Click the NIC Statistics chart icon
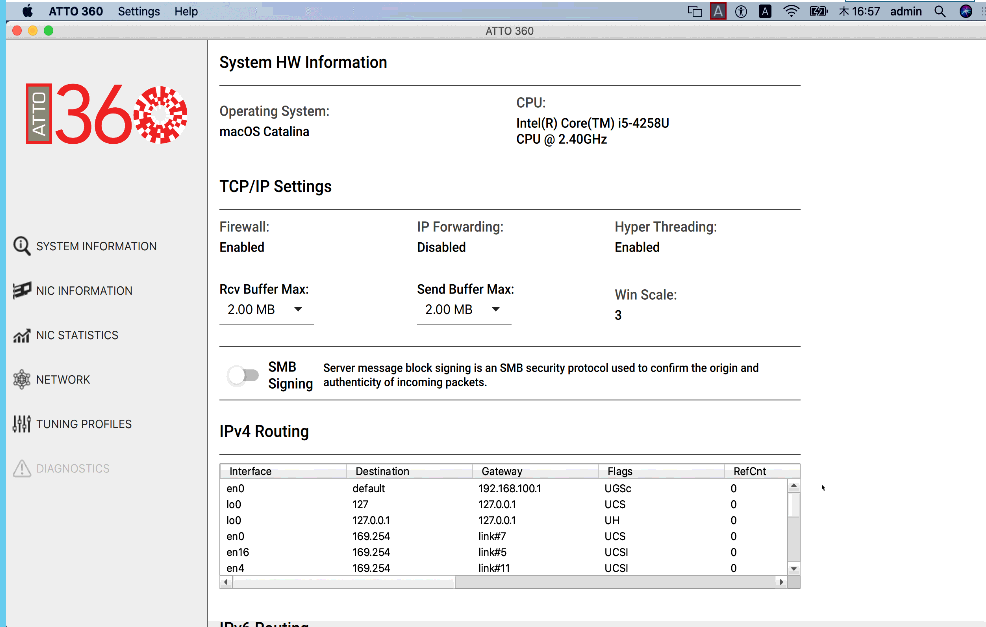Screen dimensions: 986x627 [x=21, y=335]
